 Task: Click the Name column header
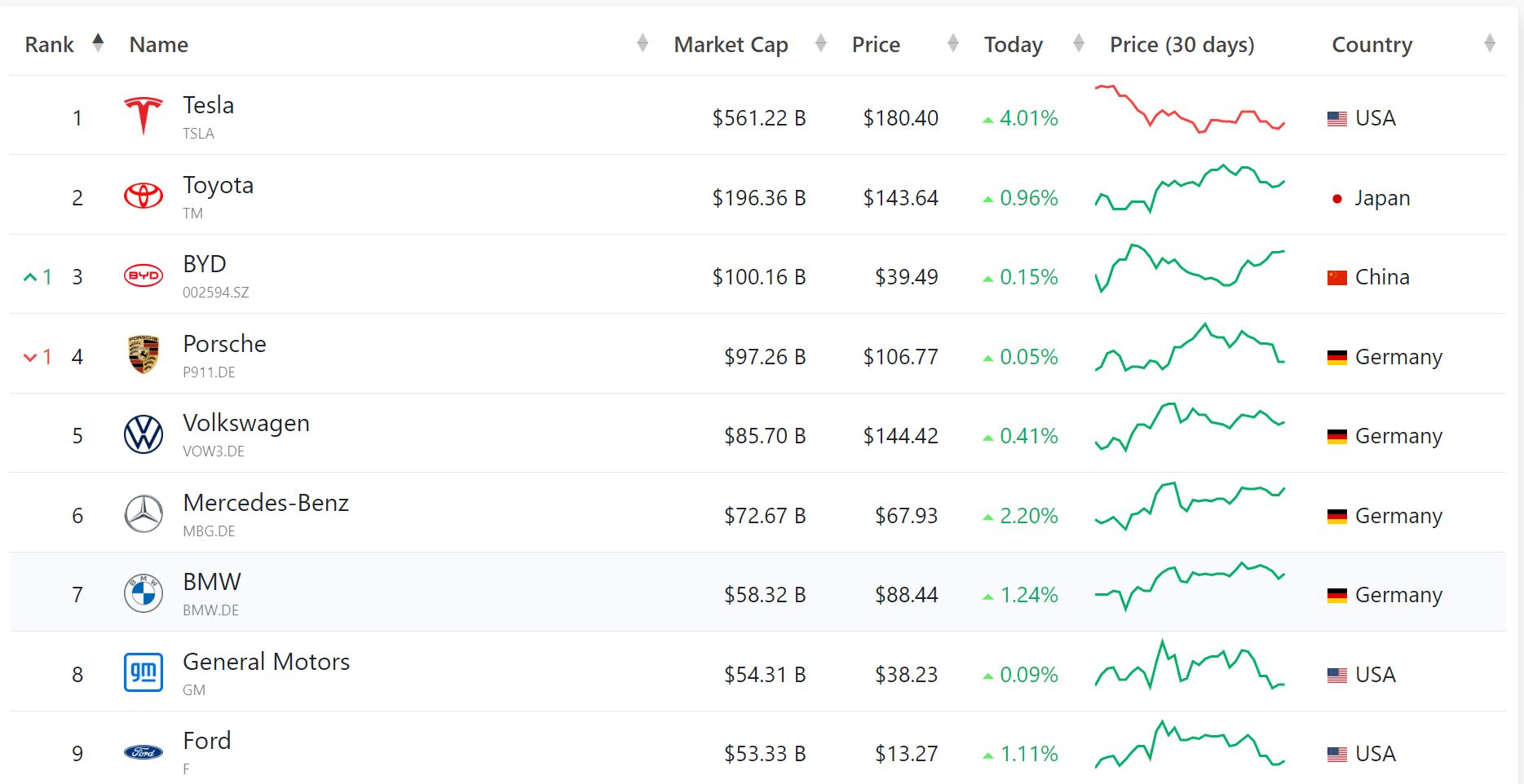159,45
